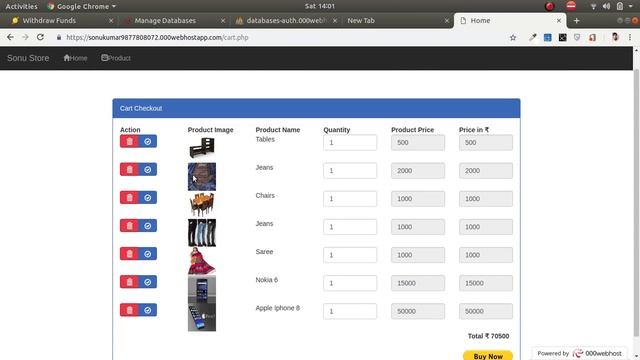Click the Saree product image
Viewport: 640px width, 360px height.
point(202,261)
